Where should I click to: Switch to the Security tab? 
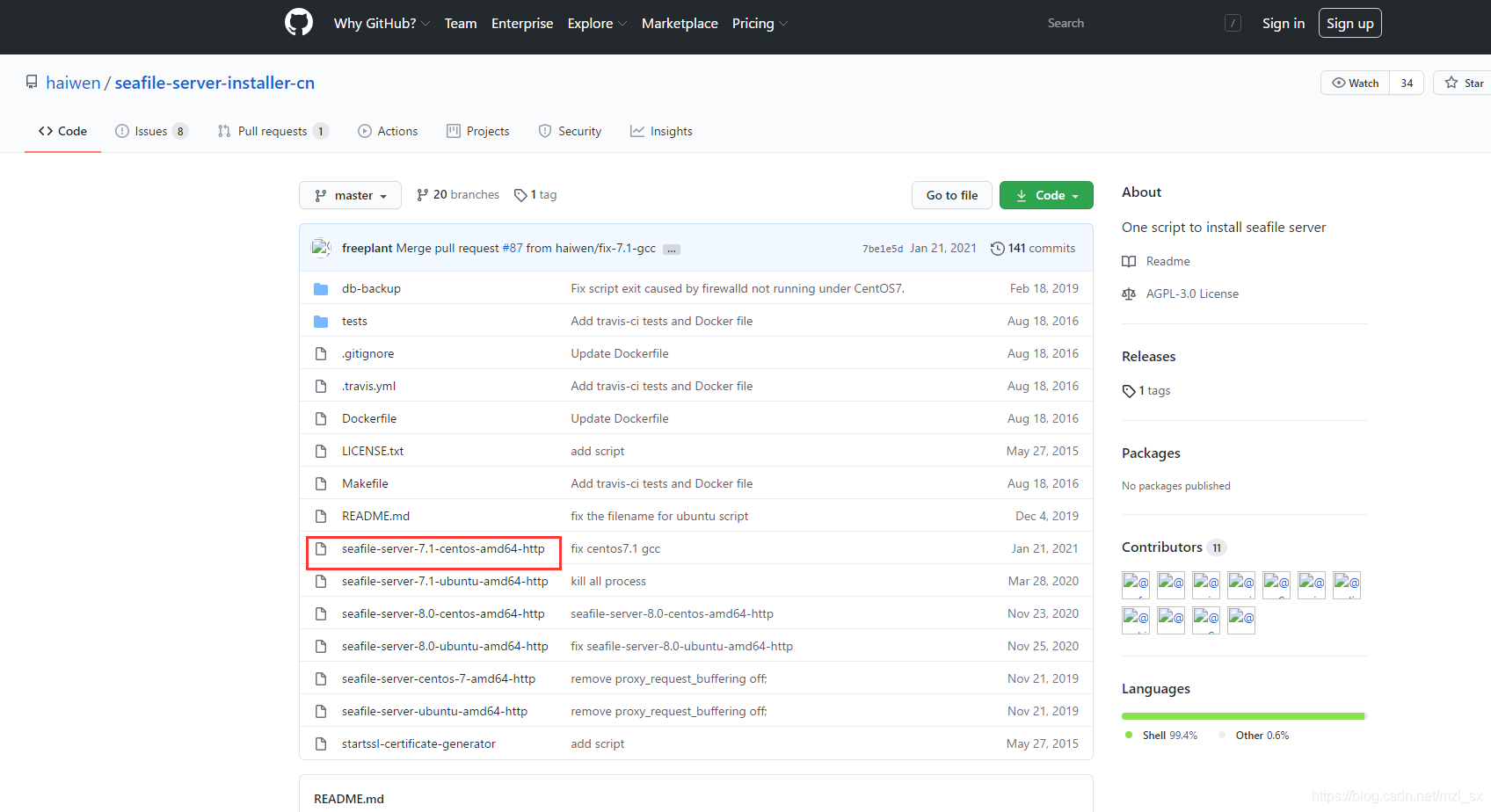click(570, 131)
